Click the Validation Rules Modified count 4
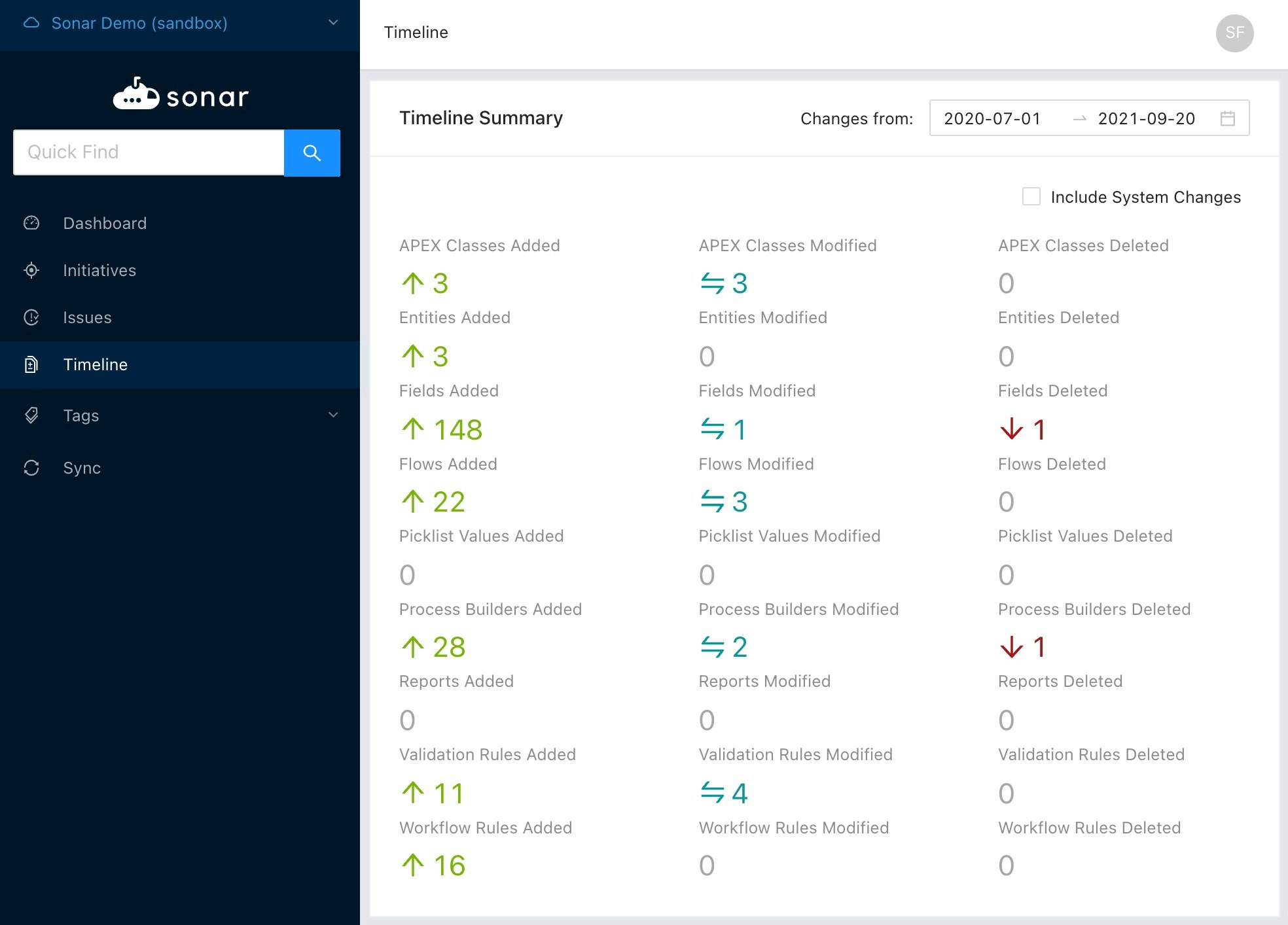 pos(740,794)
